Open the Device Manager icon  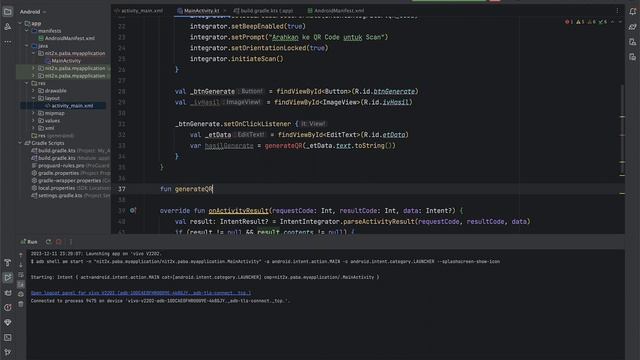633,42
